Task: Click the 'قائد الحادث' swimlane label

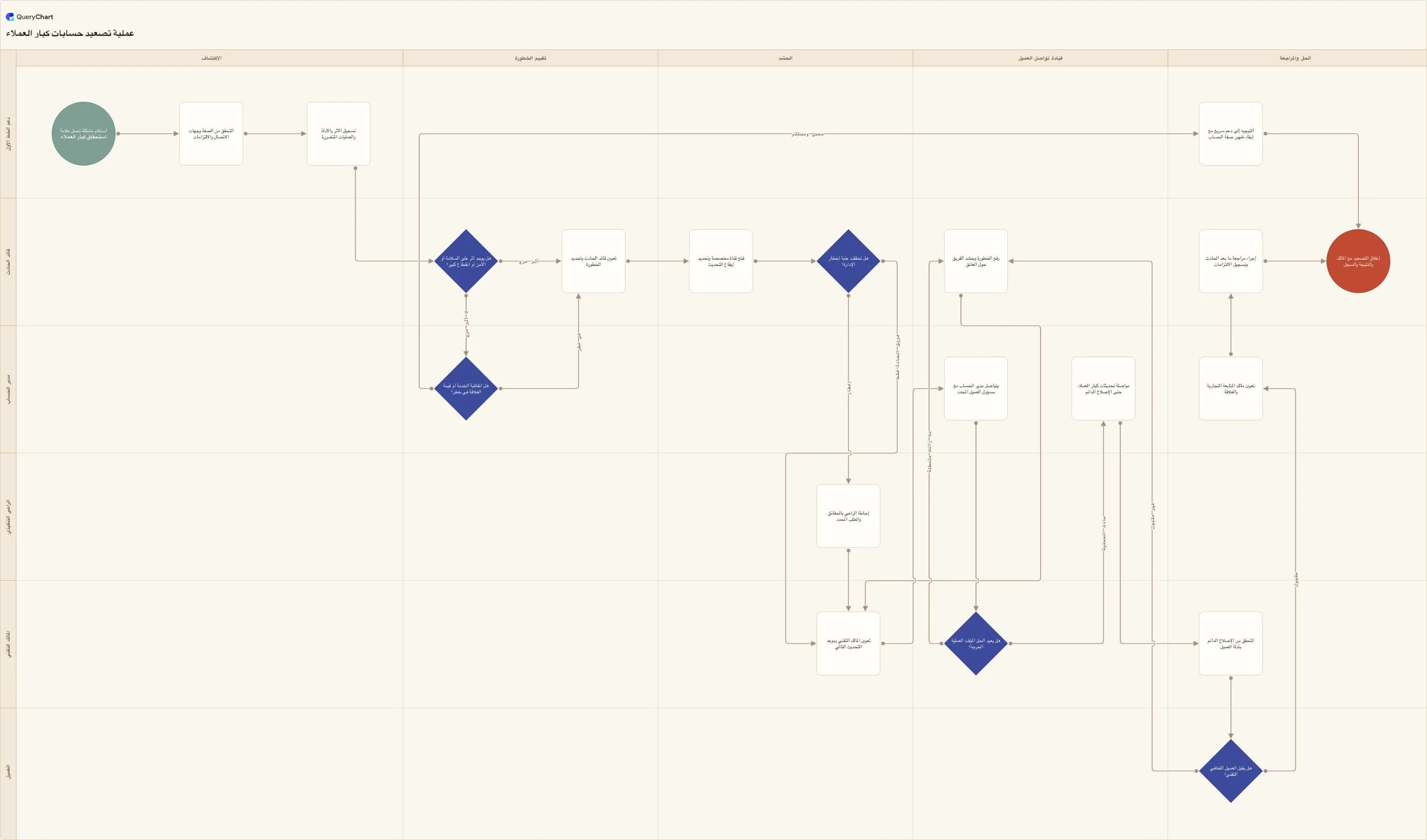Action: click(x=8, y=261)
